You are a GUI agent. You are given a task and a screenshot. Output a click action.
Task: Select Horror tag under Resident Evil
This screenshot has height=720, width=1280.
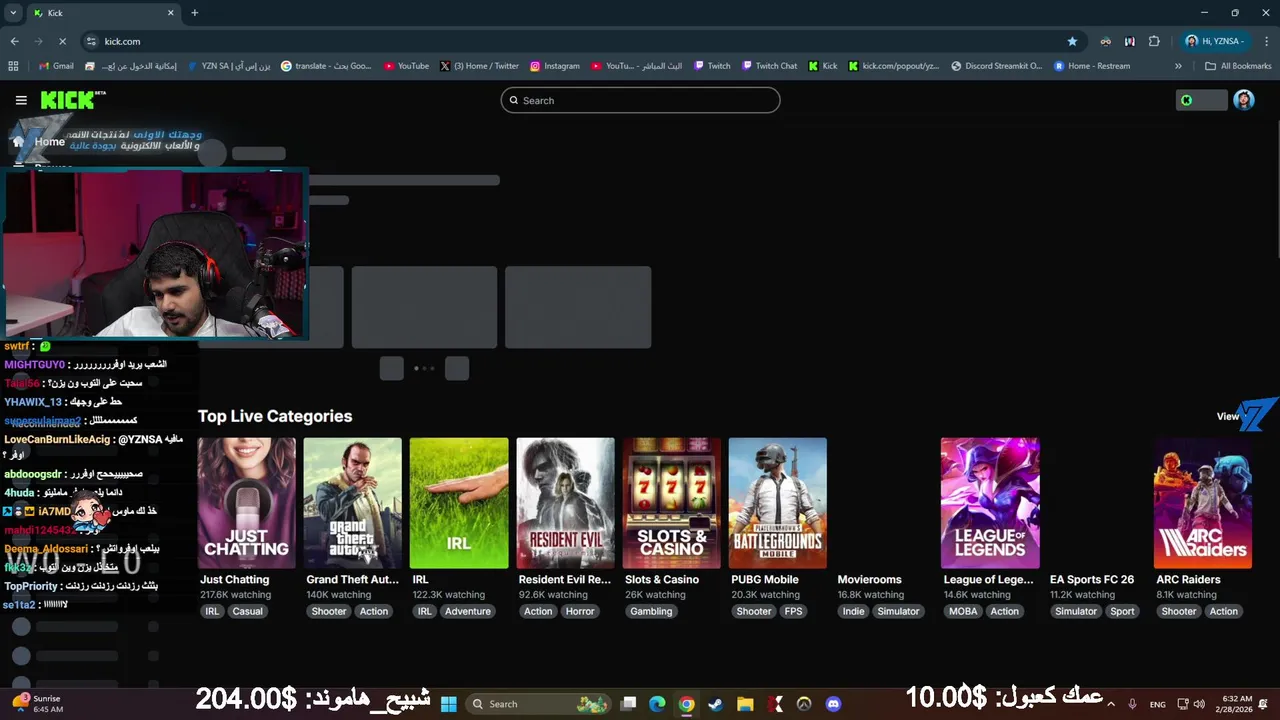(x=580, y=611)
